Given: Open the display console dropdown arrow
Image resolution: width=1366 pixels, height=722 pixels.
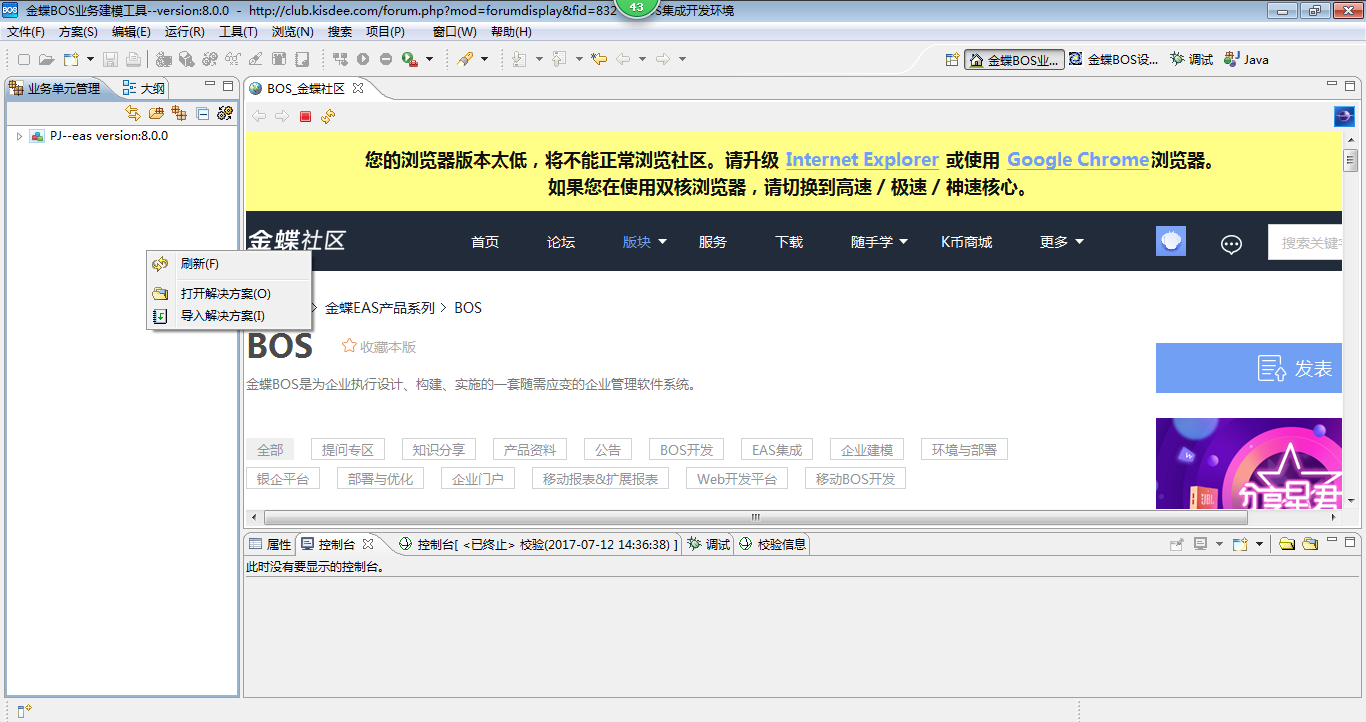Looking at the screenshot, I should coord(1219,544).
